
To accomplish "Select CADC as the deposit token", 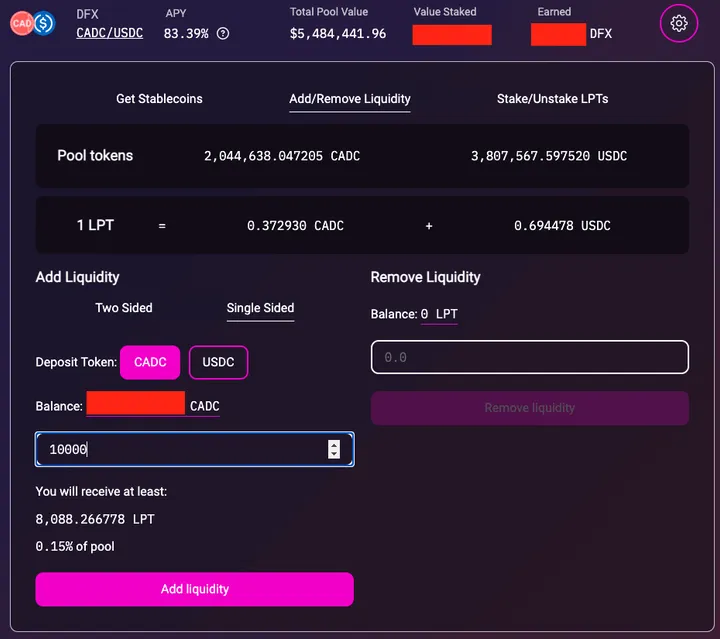I will (150, 362).
